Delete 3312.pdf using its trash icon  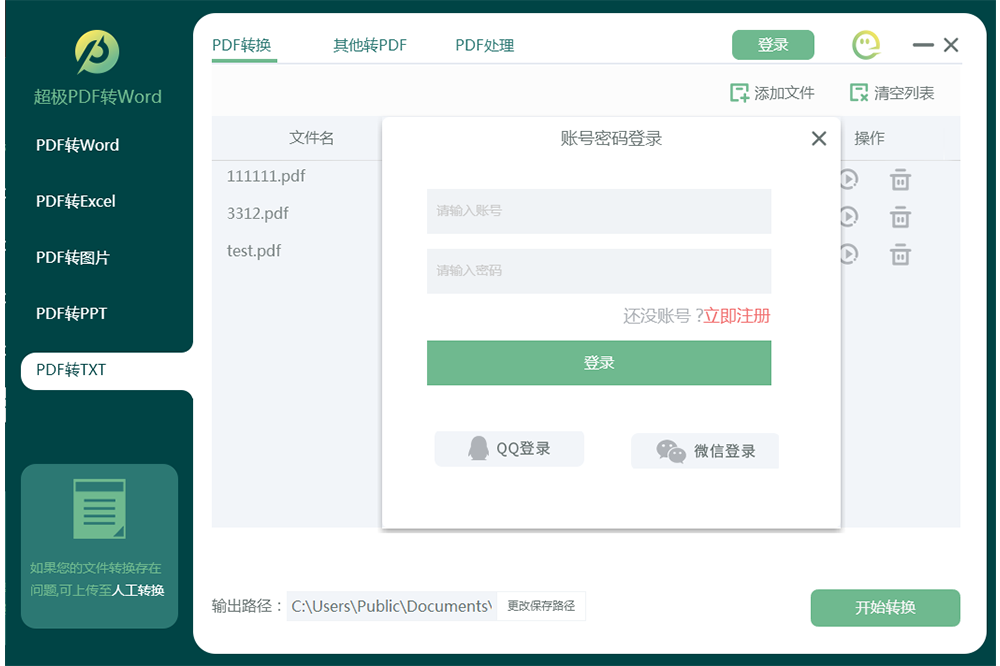[900, 218]
